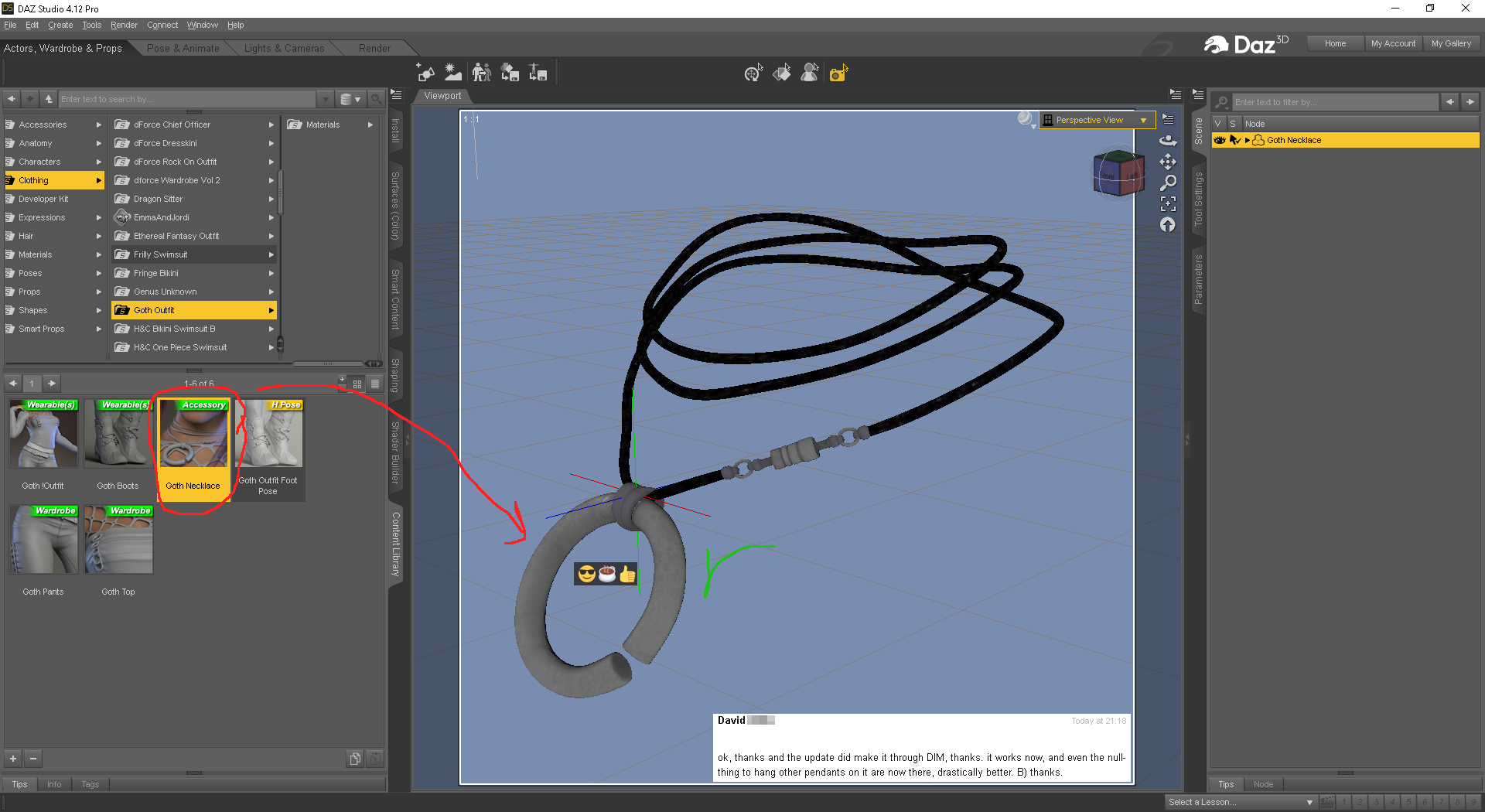Click the My Account button
This screenshot has height=812, width=1485.
[1393, 43]
